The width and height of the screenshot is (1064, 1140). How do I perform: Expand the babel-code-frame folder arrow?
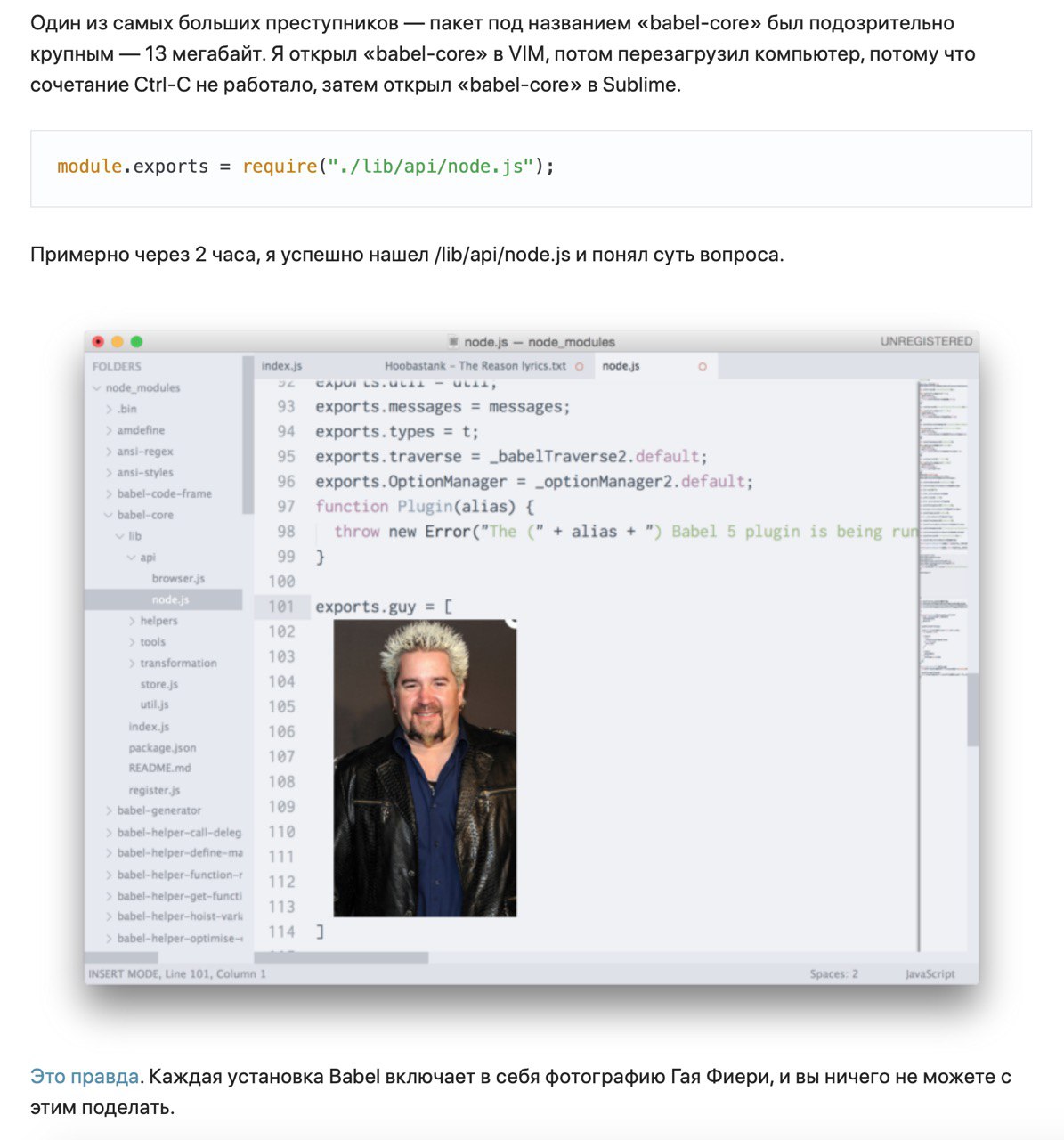tap(109, 494)
